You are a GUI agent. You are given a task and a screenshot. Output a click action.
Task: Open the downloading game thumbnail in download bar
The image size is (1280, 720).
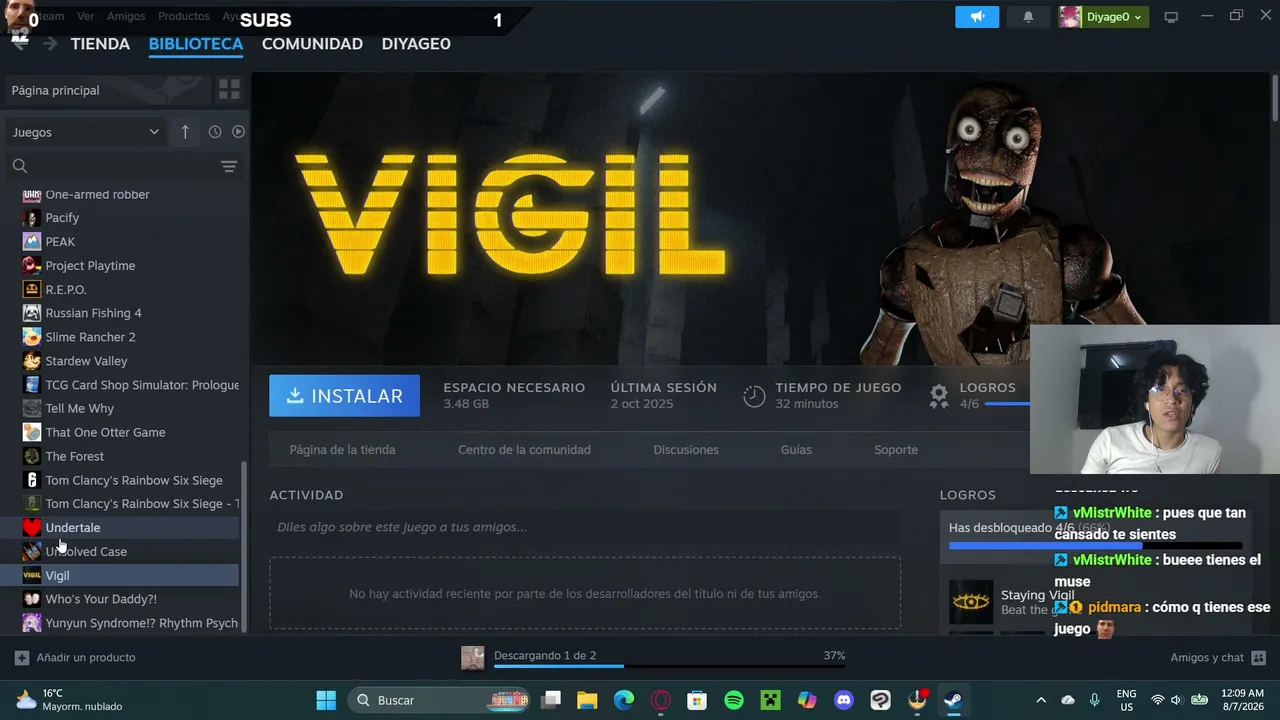pyautogui.click(x=473, y=657)
